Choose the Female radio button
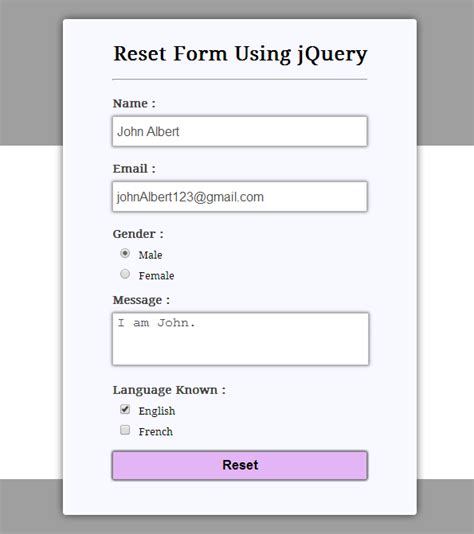The height and width of the screenshot is (534, 474). click(x=125, y=274)
